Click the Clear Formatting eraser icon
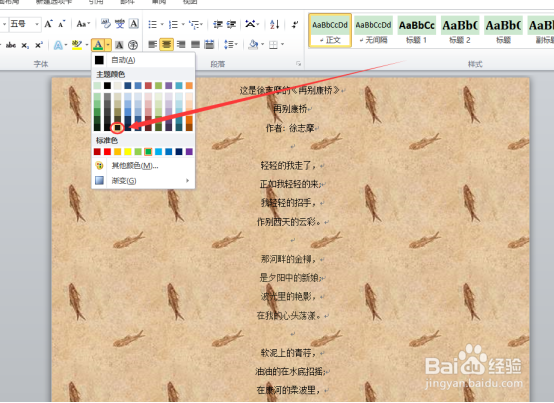The image size is (554, 403). click(106, 24)
